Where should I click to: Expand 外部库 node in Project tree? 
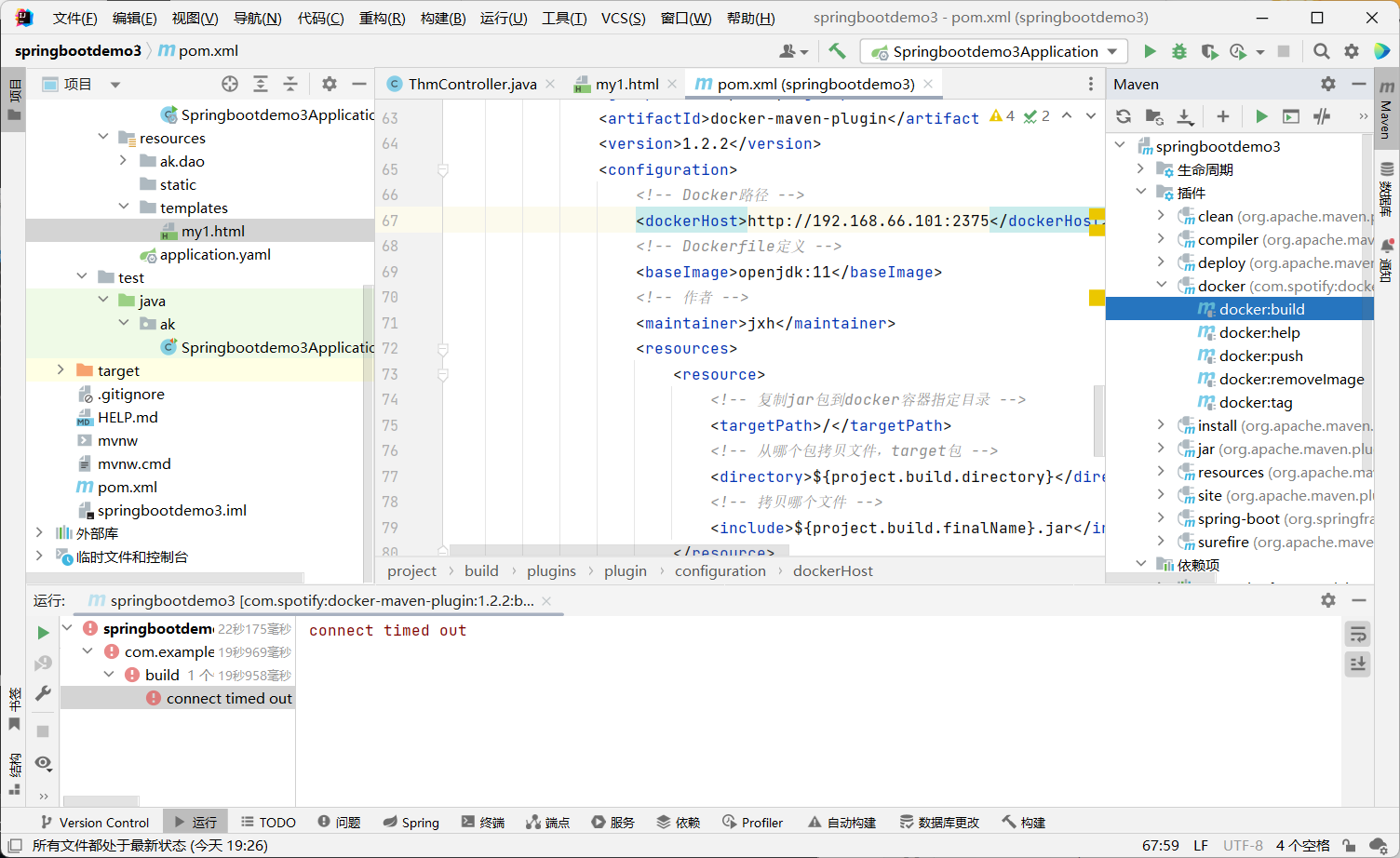39,532
